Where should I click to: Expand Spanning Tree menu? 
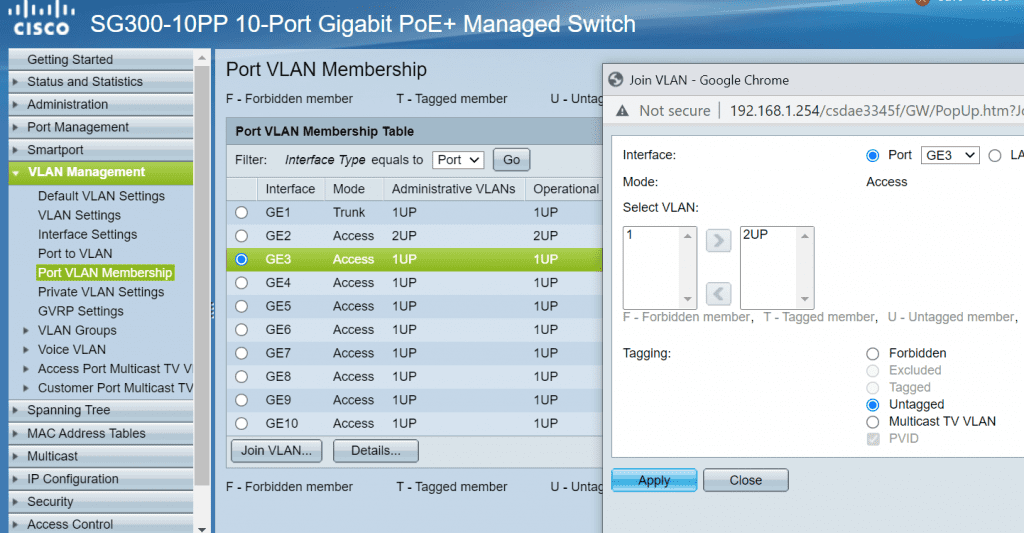(101, 410)
